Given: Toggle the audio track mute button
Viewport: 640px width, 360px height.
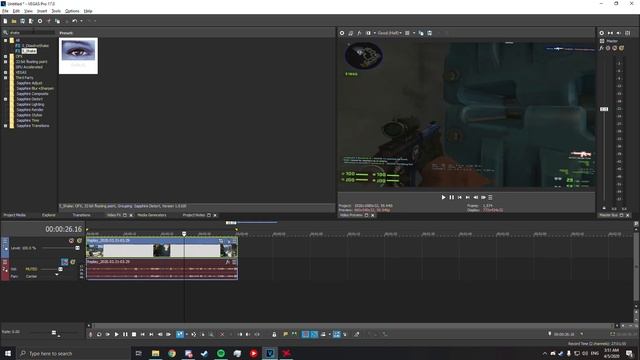Looking at the screenshot, I should tap(64, 262).
